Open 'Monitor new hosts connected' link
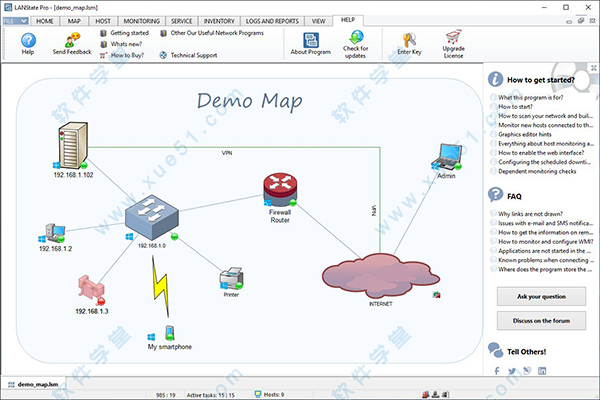600x400 pixels. (545, 125)
